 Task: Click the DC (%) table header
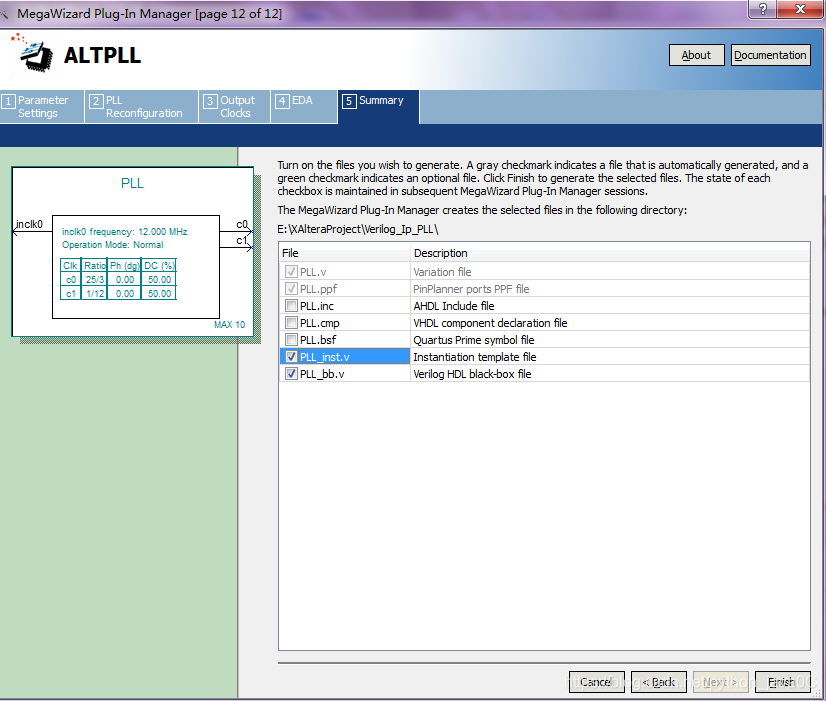(x=159, y=265)
